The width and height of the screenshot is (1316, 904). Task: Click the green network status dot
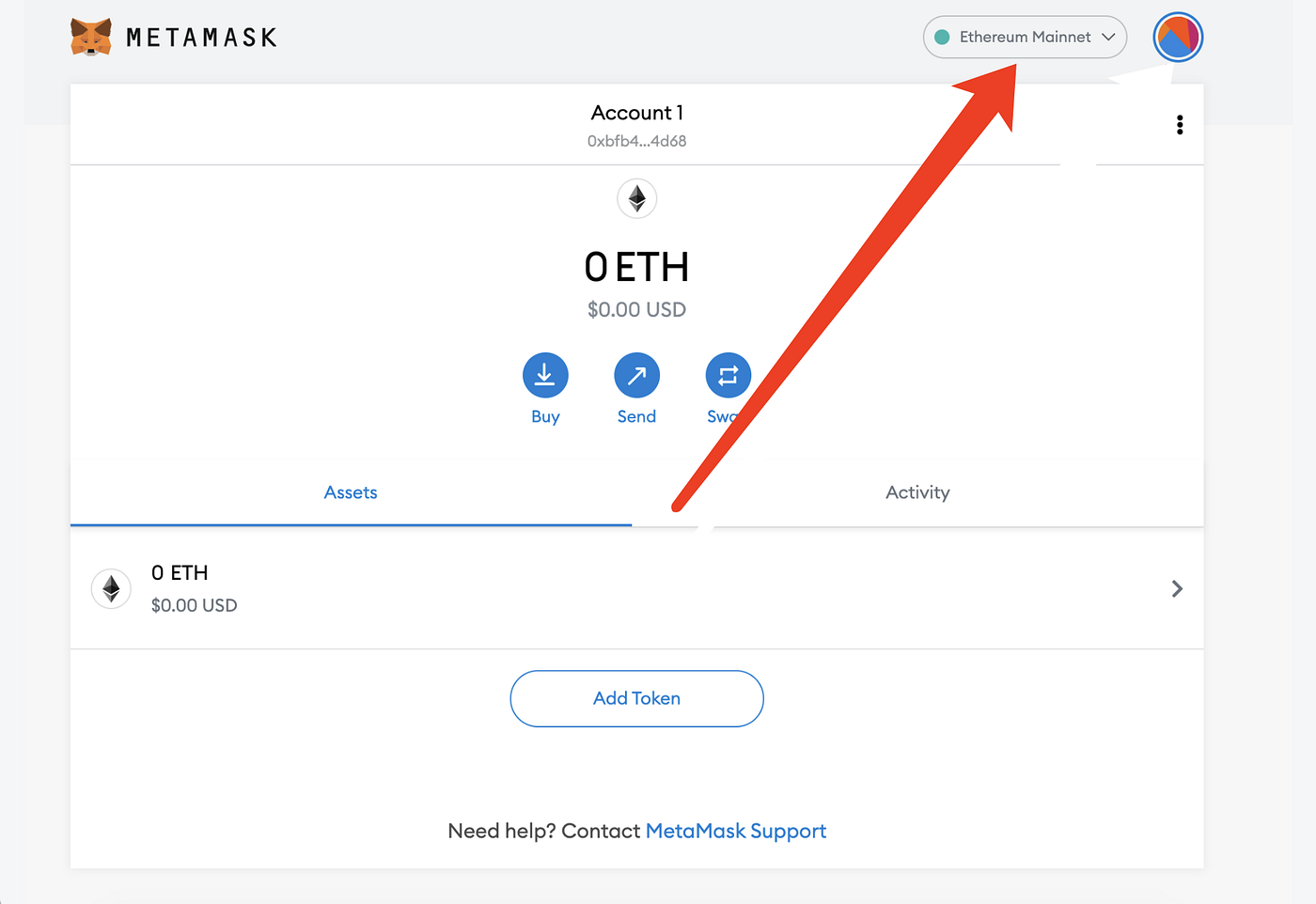point(942,38)
